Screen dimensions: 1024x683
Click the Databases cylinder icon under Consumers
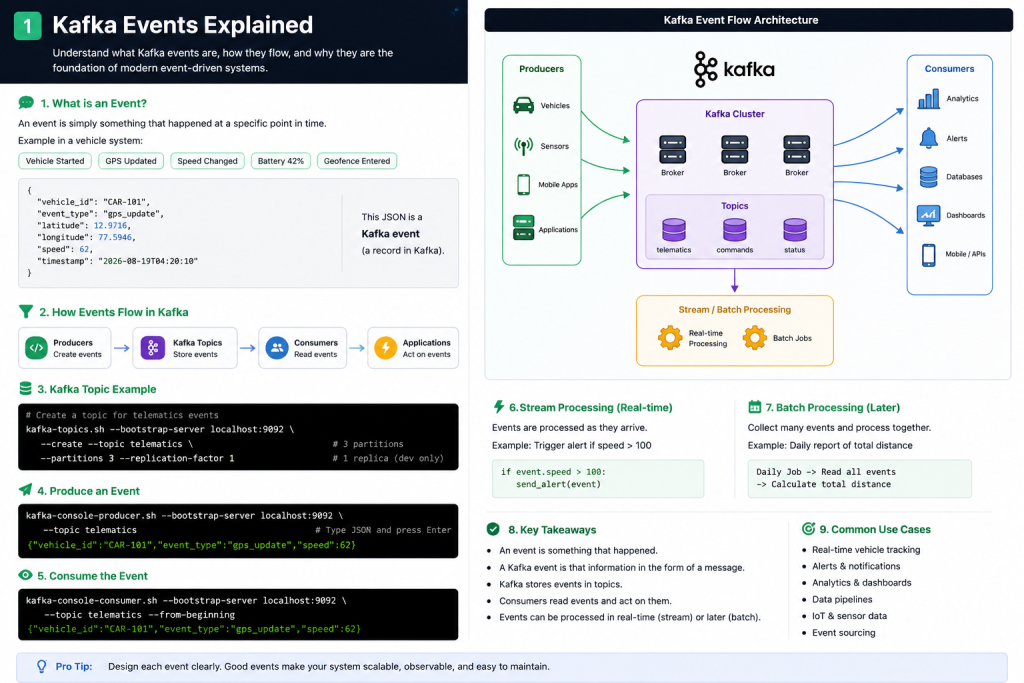point(928,177)
